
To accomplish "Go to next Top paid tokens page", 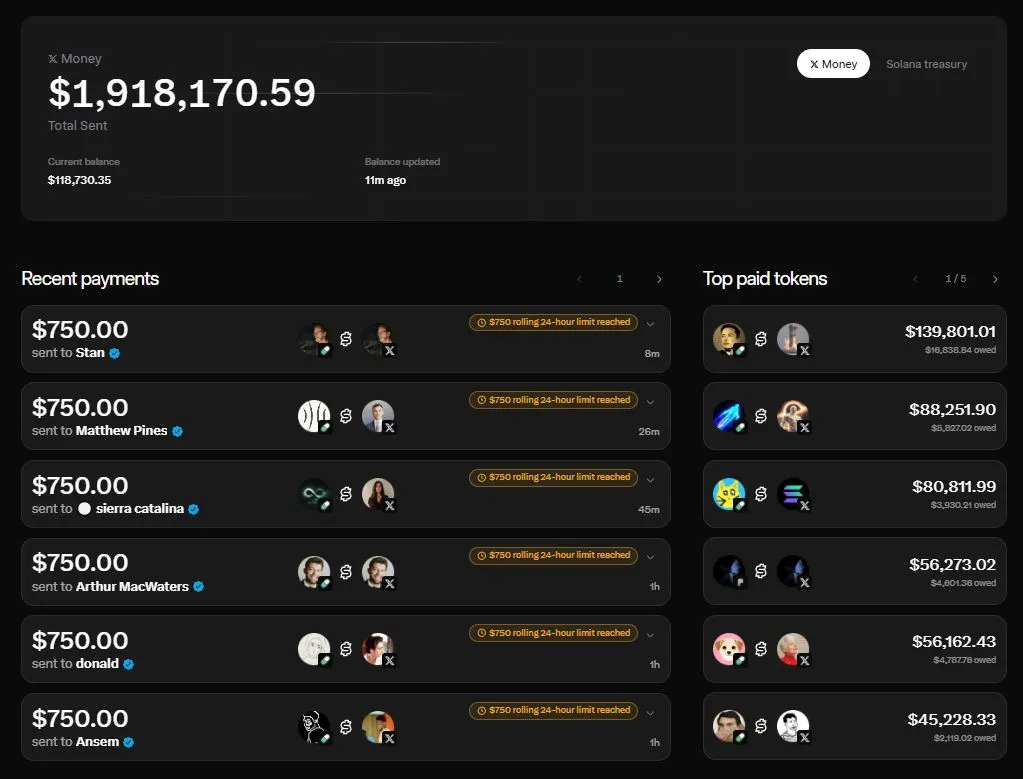I will (x=995, y=279).
